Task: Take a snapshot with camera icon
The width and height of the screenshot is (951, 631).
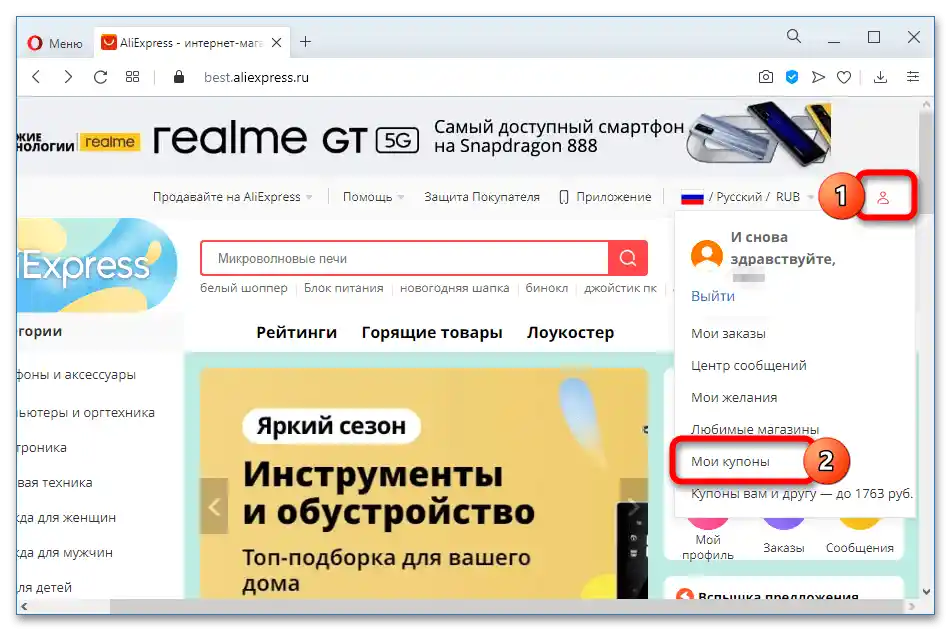Action: (x=765, y=77)
